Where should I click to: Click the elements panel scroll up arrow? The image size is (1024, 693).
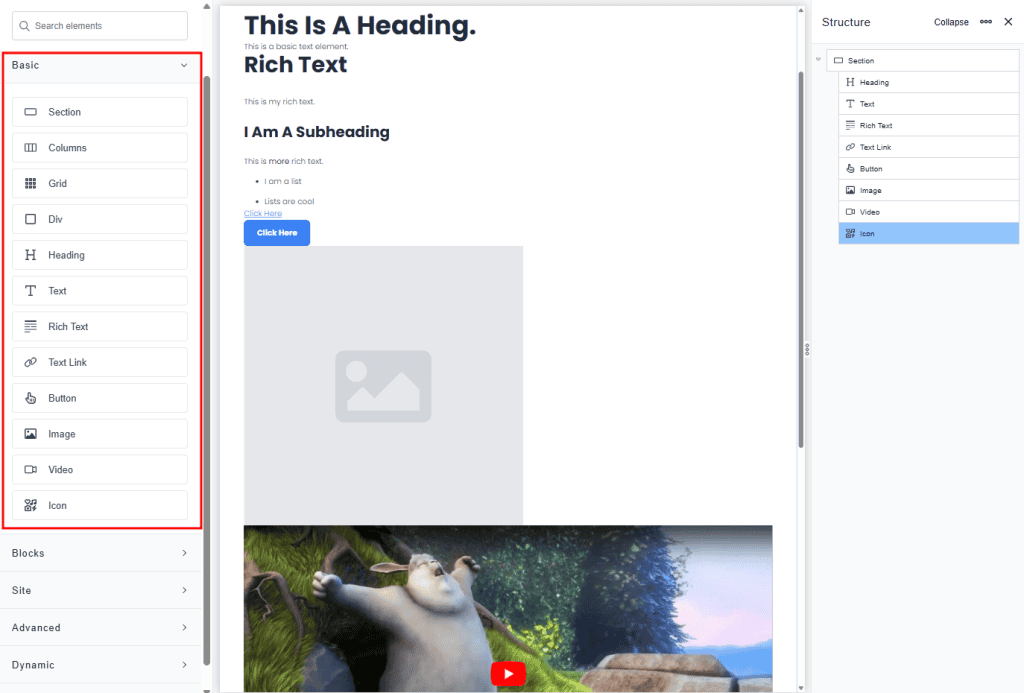tap(206, 7)
